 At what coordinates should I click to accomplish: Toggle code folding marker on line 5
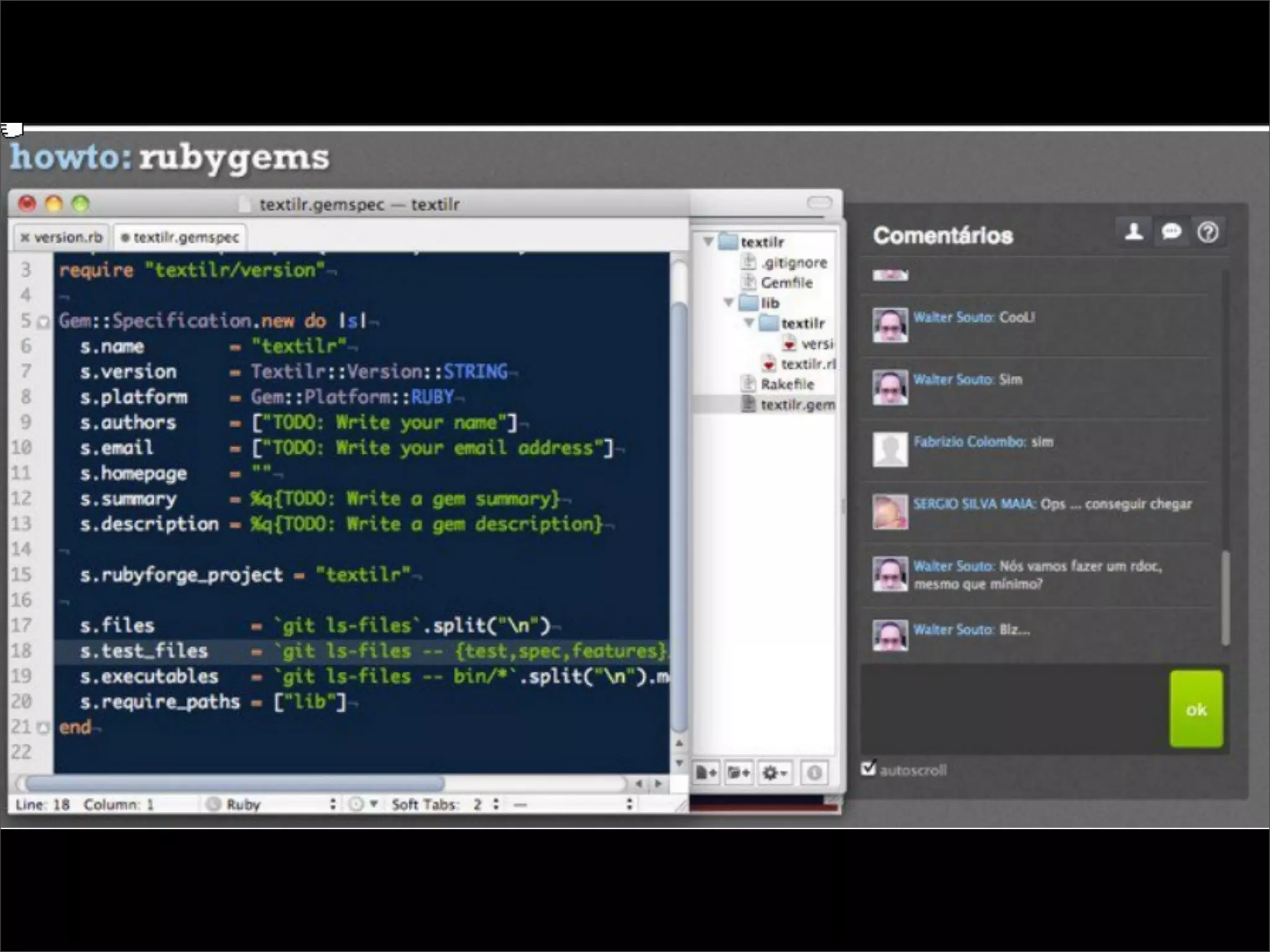[43, 322]
